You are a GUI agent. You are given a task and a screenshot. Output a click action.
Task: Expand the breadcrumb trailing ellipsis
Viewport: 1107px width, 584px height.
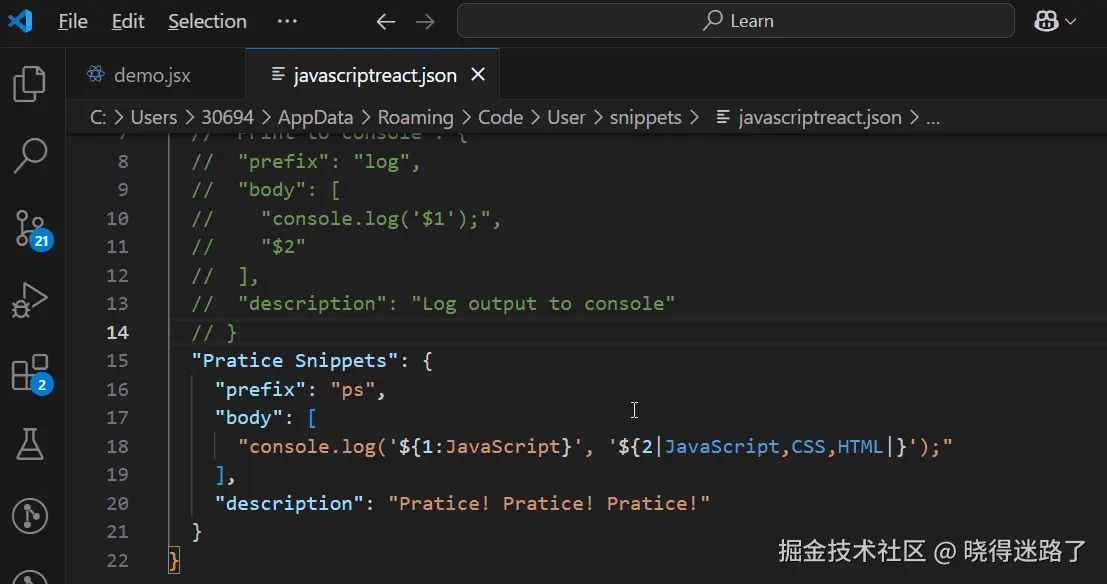point(933,117)
